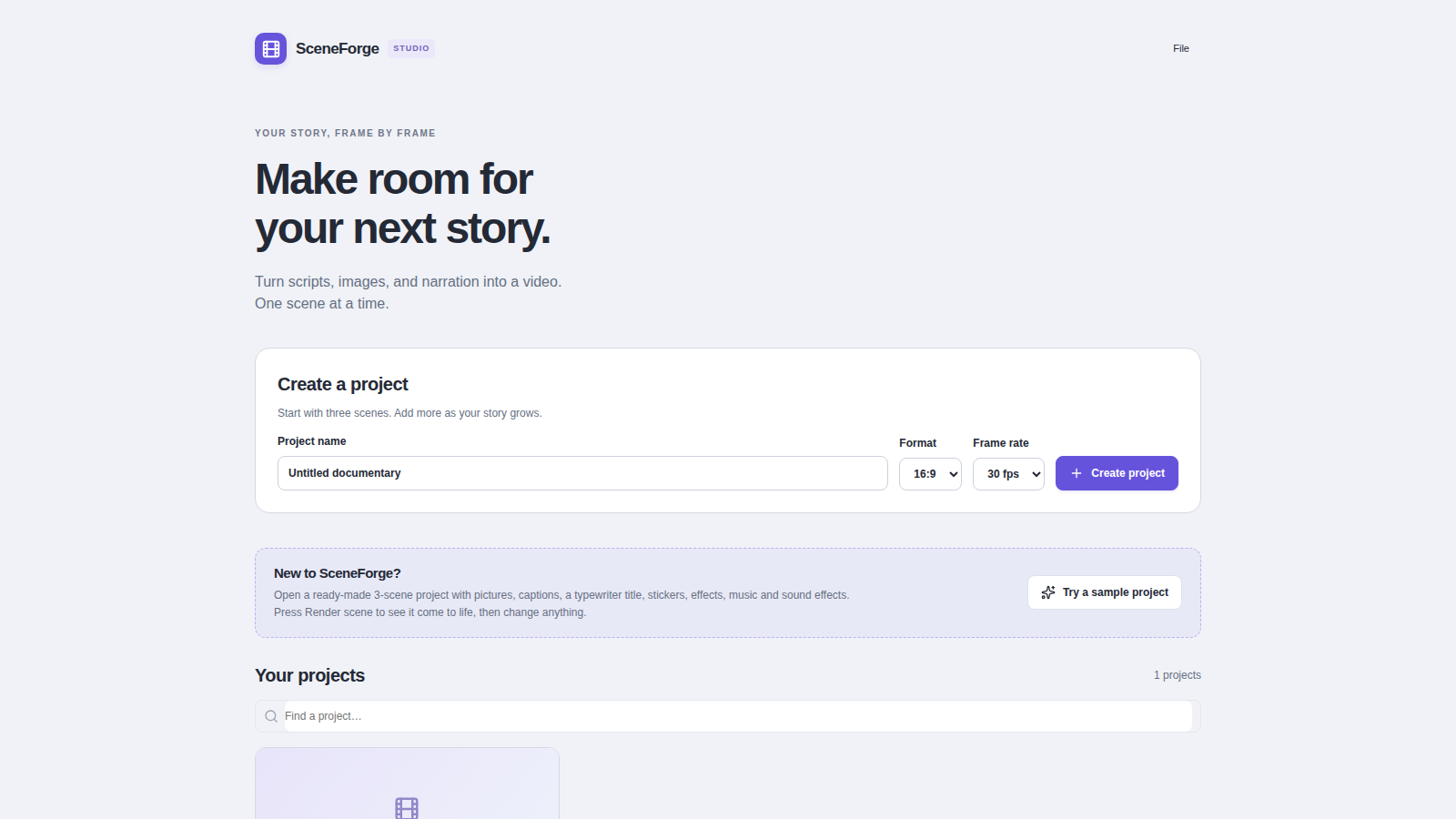Click the 'New to SceneForge?' heading
The height and width of the screenshot is (819, 1456).
pos(338,573)
